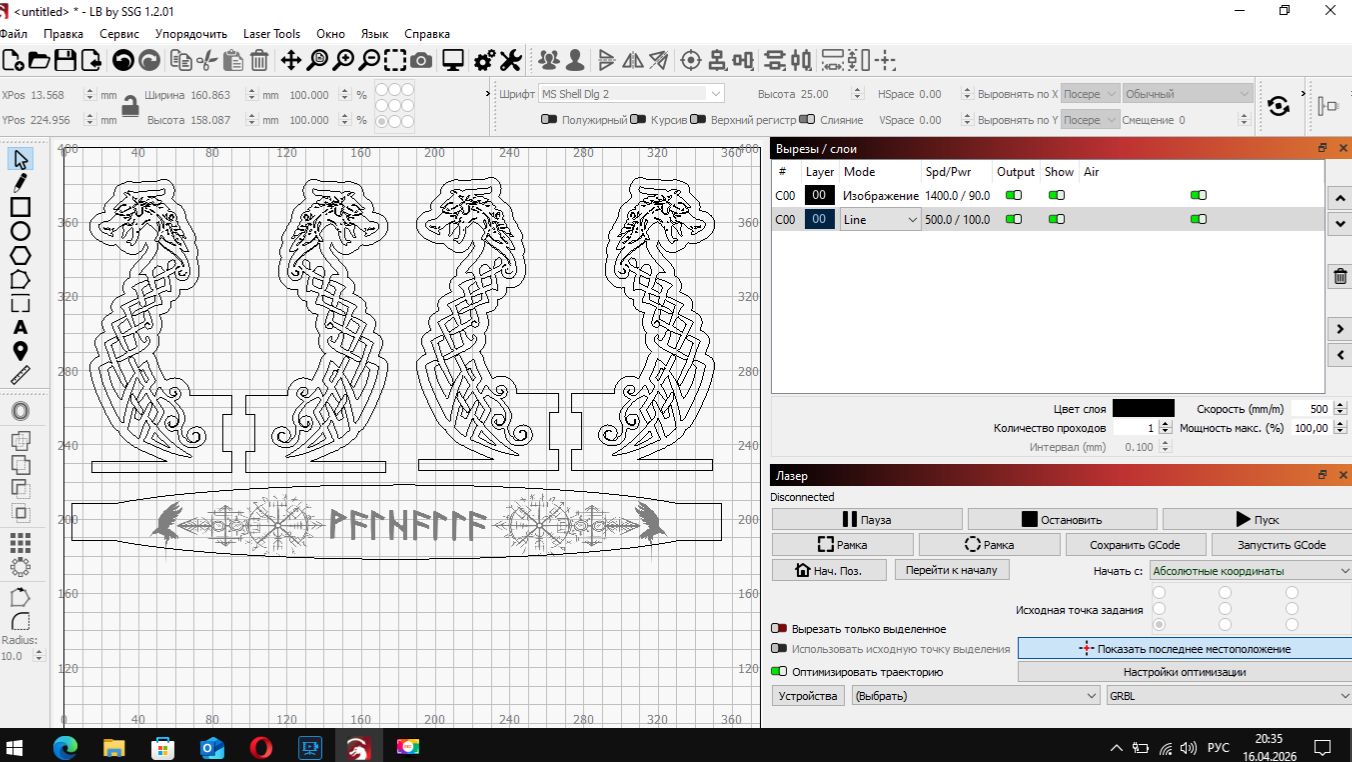Select the Polygon tool
The height and width of the screenshot is (762, 1352).
click(20, 255)
